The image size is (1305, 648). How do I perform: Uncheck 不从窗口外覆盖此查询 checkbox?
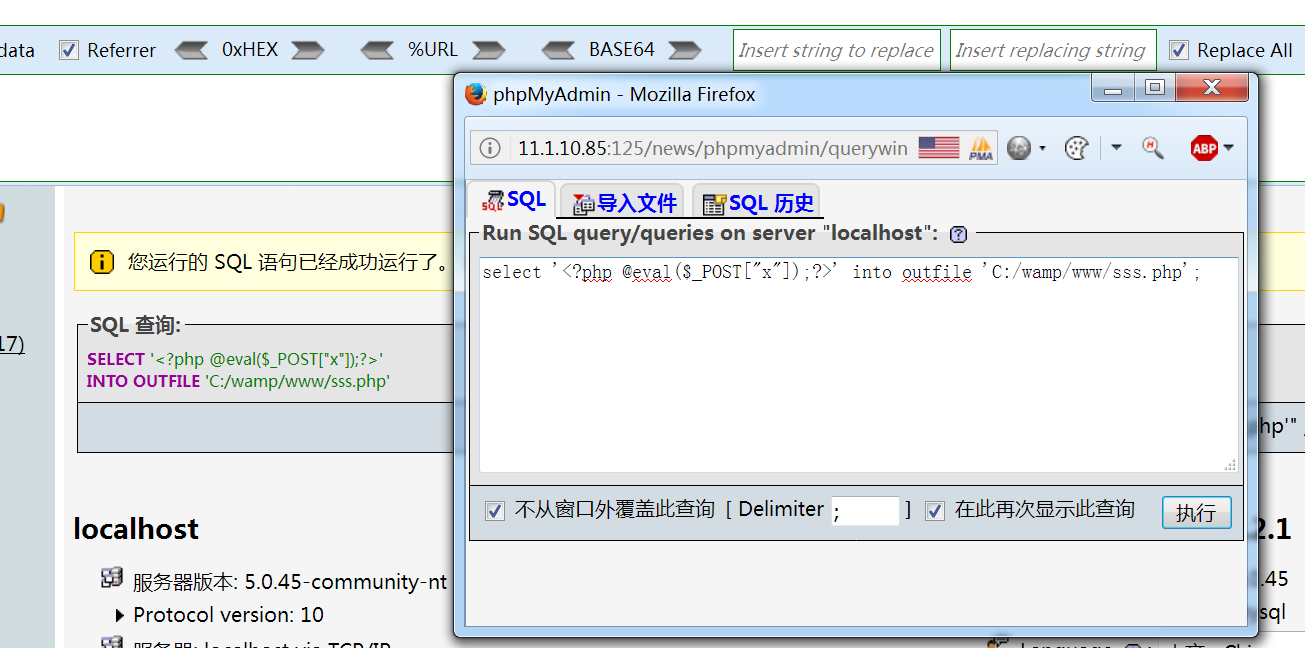point(494,511)
